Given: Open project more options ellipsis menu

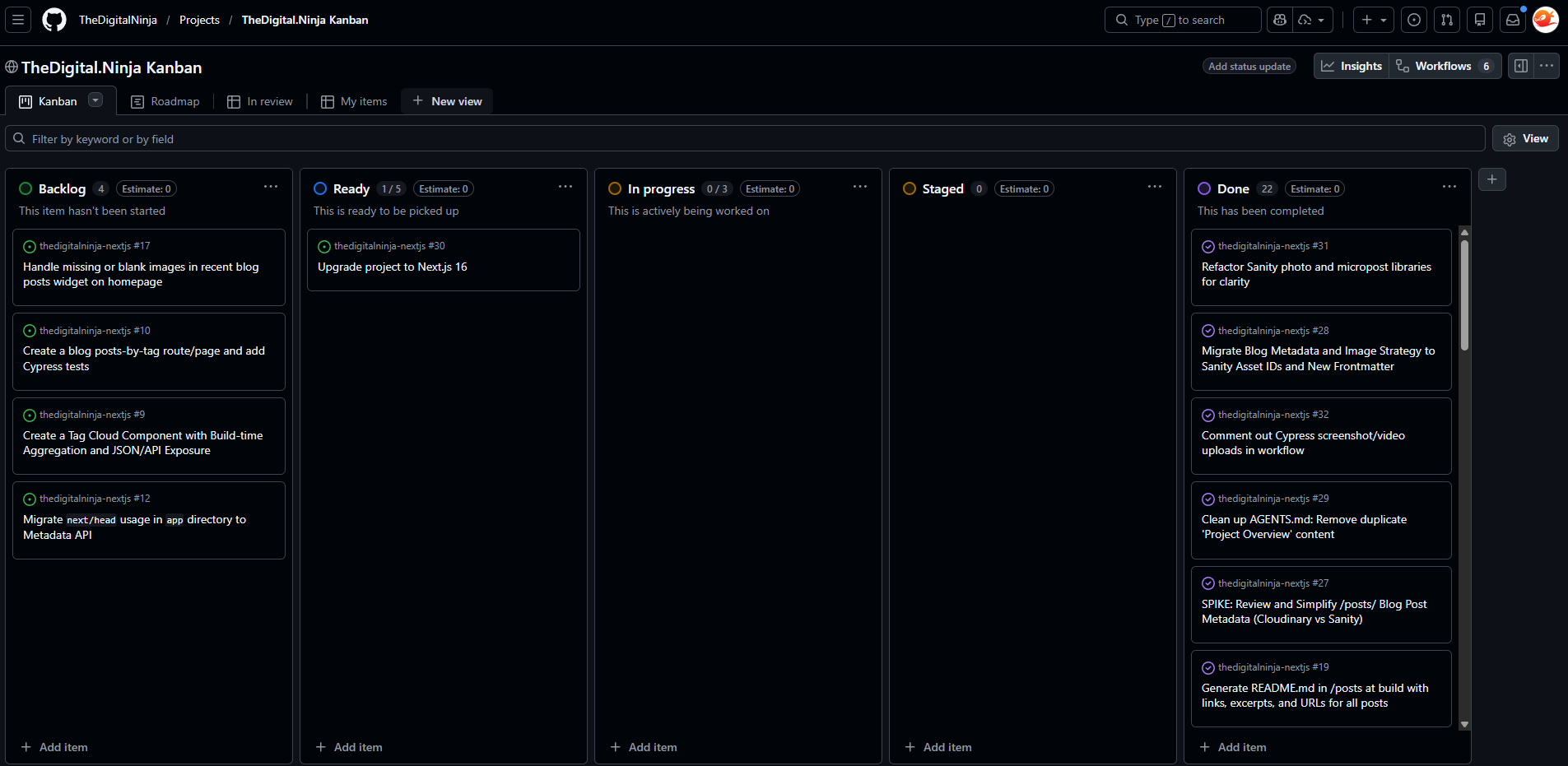Looking at the screenshot, I should 1547,66.
